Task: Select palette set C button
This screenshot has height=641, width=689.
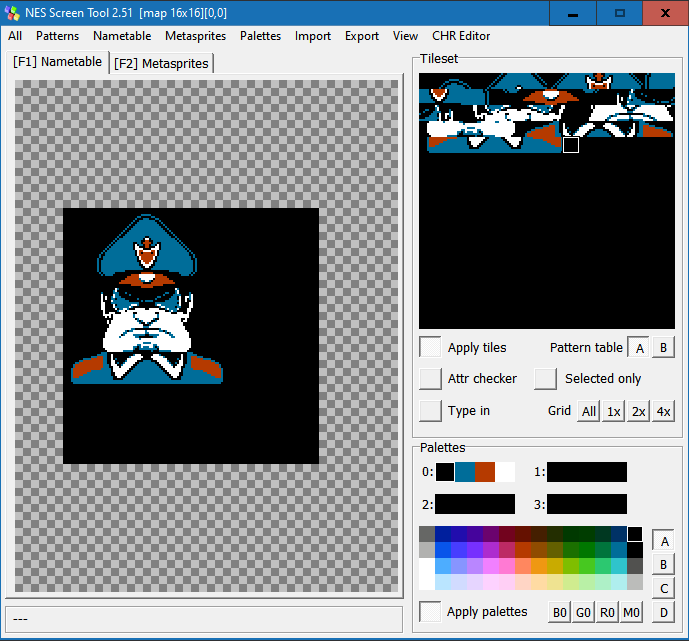Action: [x=664, y=588]
